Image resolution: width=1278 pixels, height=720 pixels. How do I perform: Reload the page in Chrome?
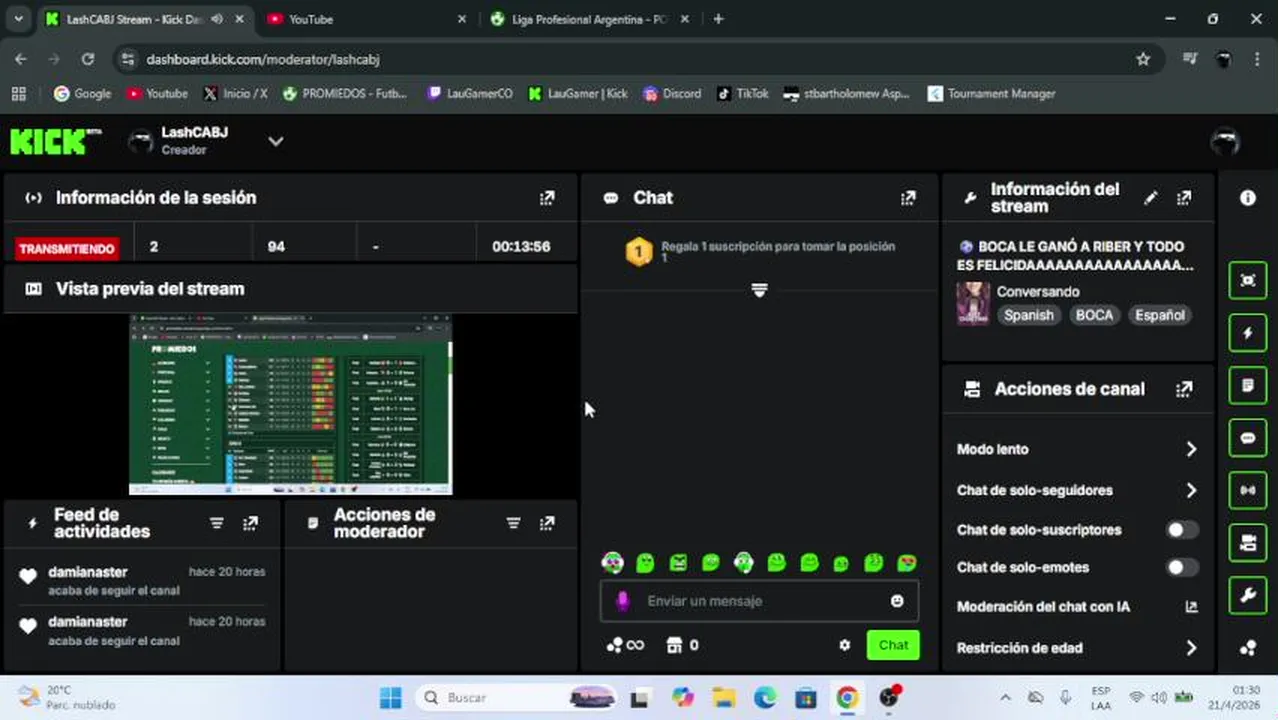coord(88,59)
